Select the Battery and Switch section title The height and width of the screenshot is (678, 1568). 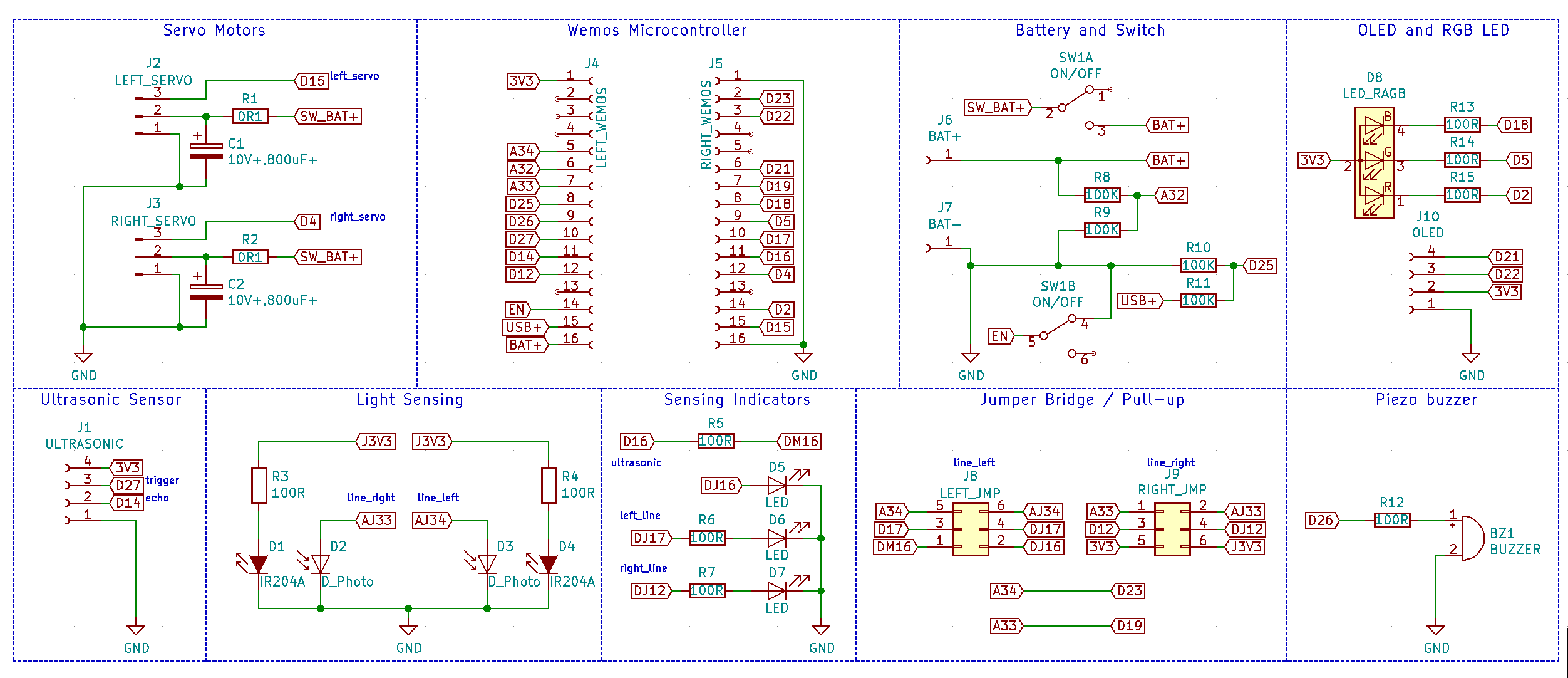click(1090, 30)
